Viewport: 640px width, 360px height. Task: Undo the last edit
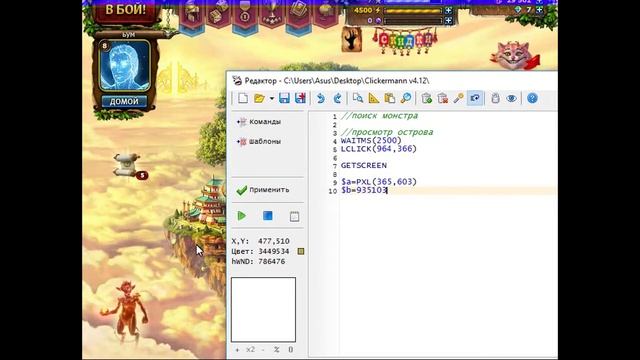(x=321, y=98)
